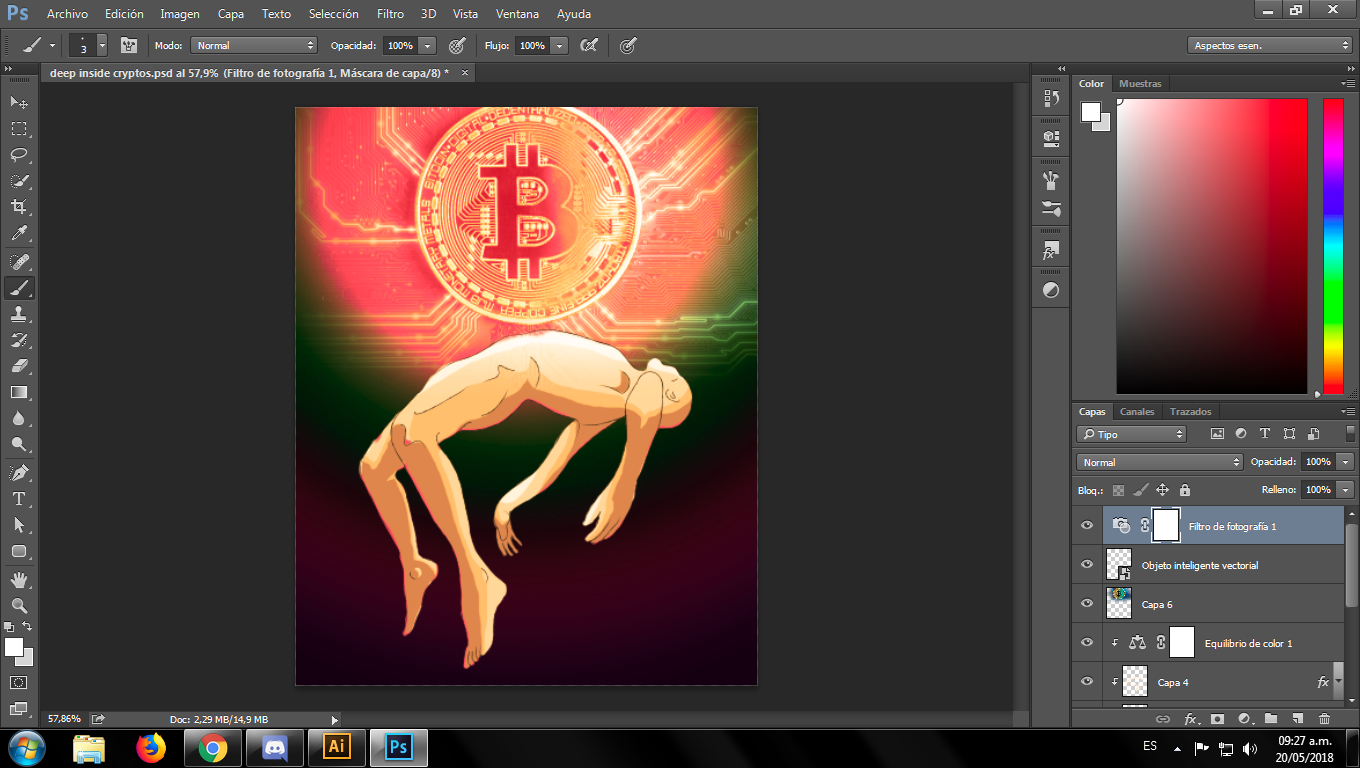Switch to the Trazados tab
1360x768 pixels.
[1190, 412]
